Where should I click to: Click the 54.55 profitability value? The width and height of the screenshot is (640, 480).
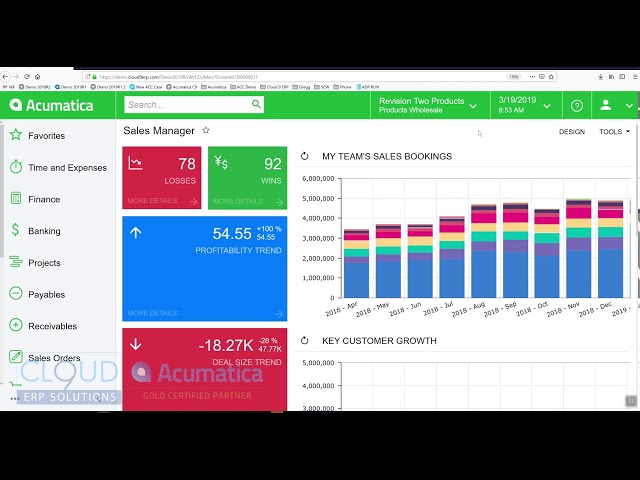pos(232,233)
